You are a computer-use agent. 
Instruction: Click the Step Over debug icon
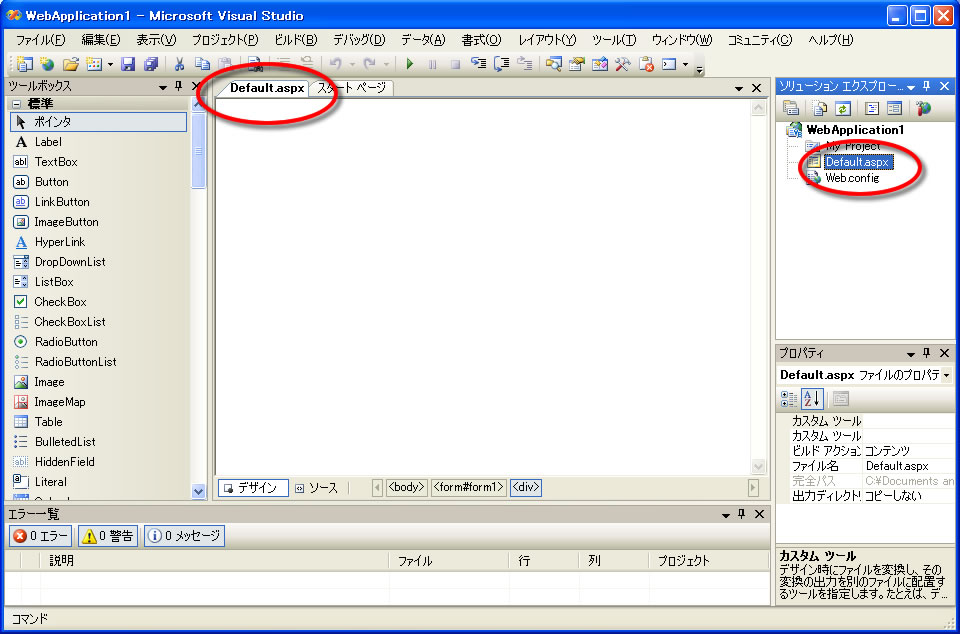tap(501, 64)
